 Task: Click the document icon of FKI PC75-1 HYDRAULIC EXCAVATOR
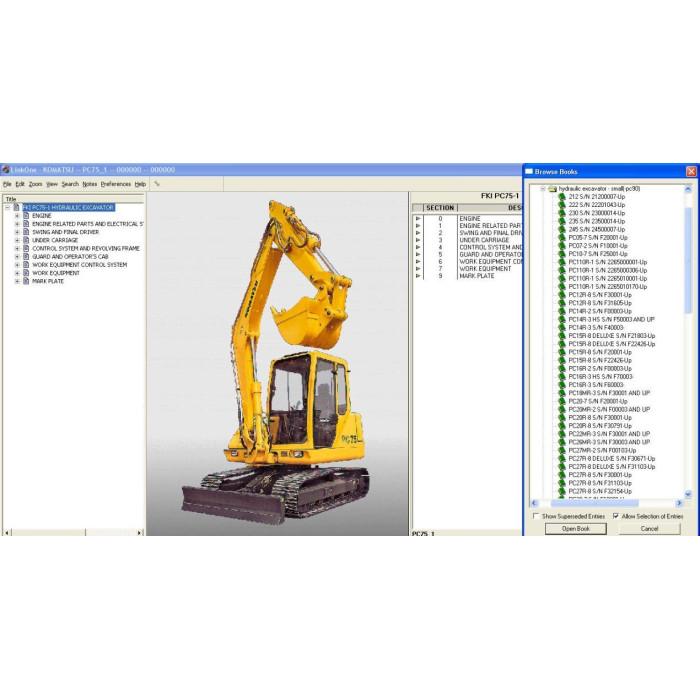pos(17,208)
